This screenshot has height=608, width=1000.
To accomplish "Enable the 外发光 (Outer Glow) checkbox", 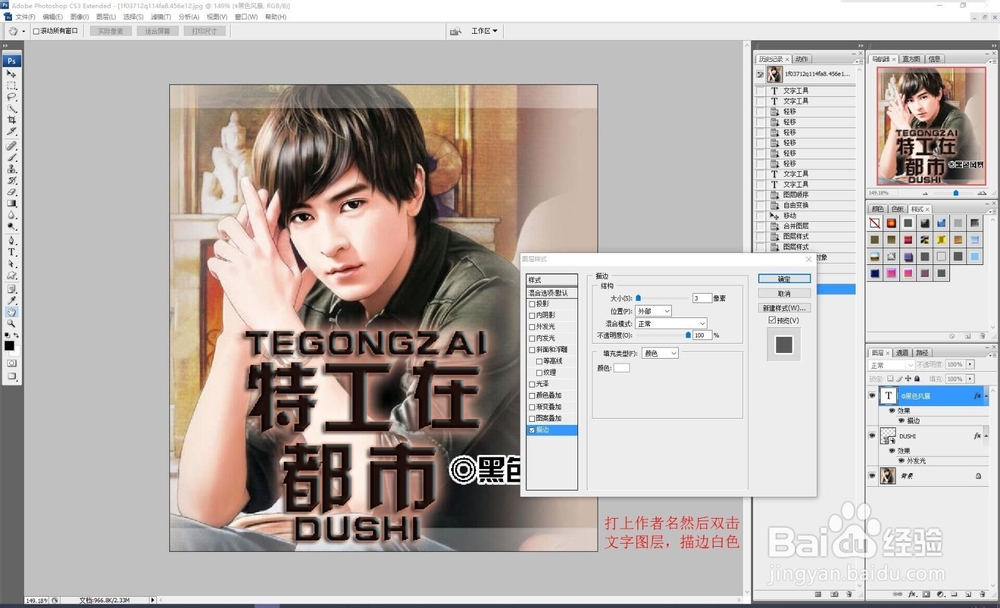I will click(x=532, y=327).
